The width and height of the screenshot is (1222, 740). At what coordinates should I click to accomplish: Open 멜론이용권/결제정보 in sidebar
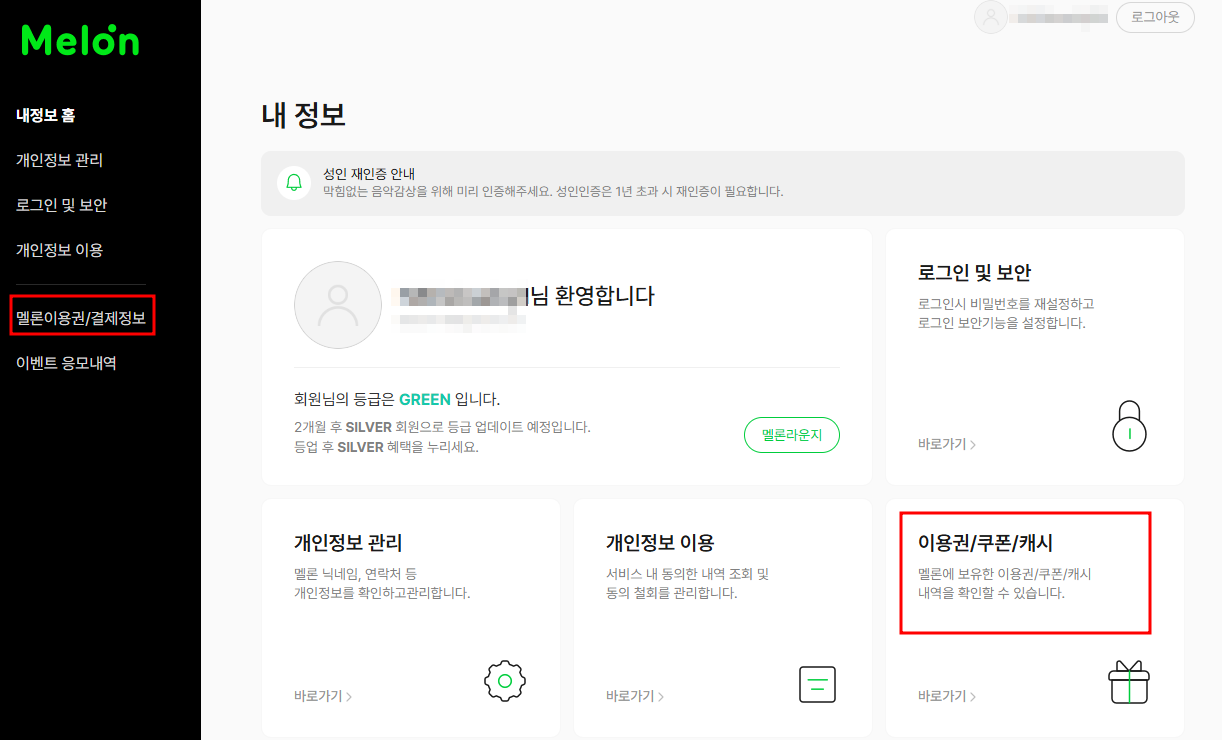[x=81, y=319]
